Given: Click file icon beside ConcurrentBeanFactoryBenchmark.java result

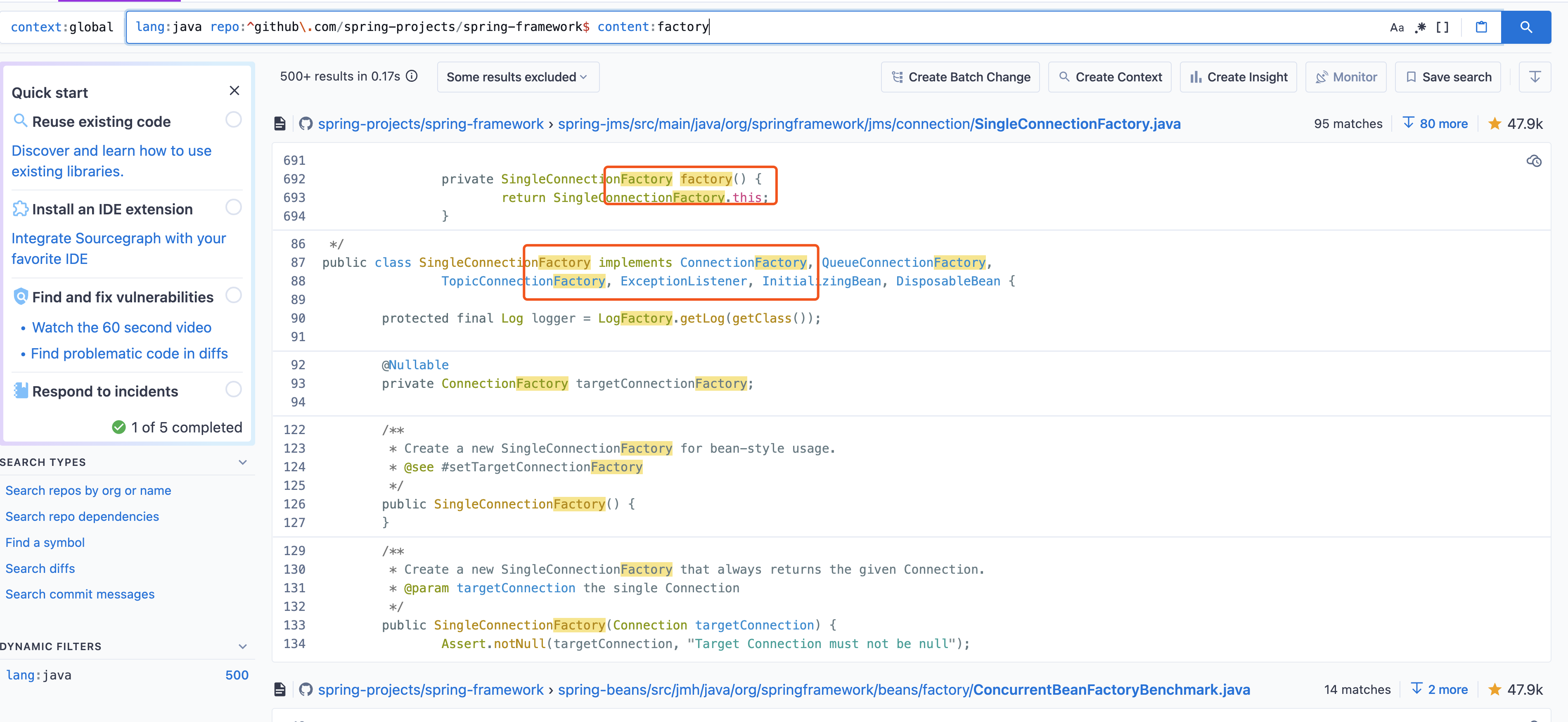Looking at the screenshot, I should (280, 690).
